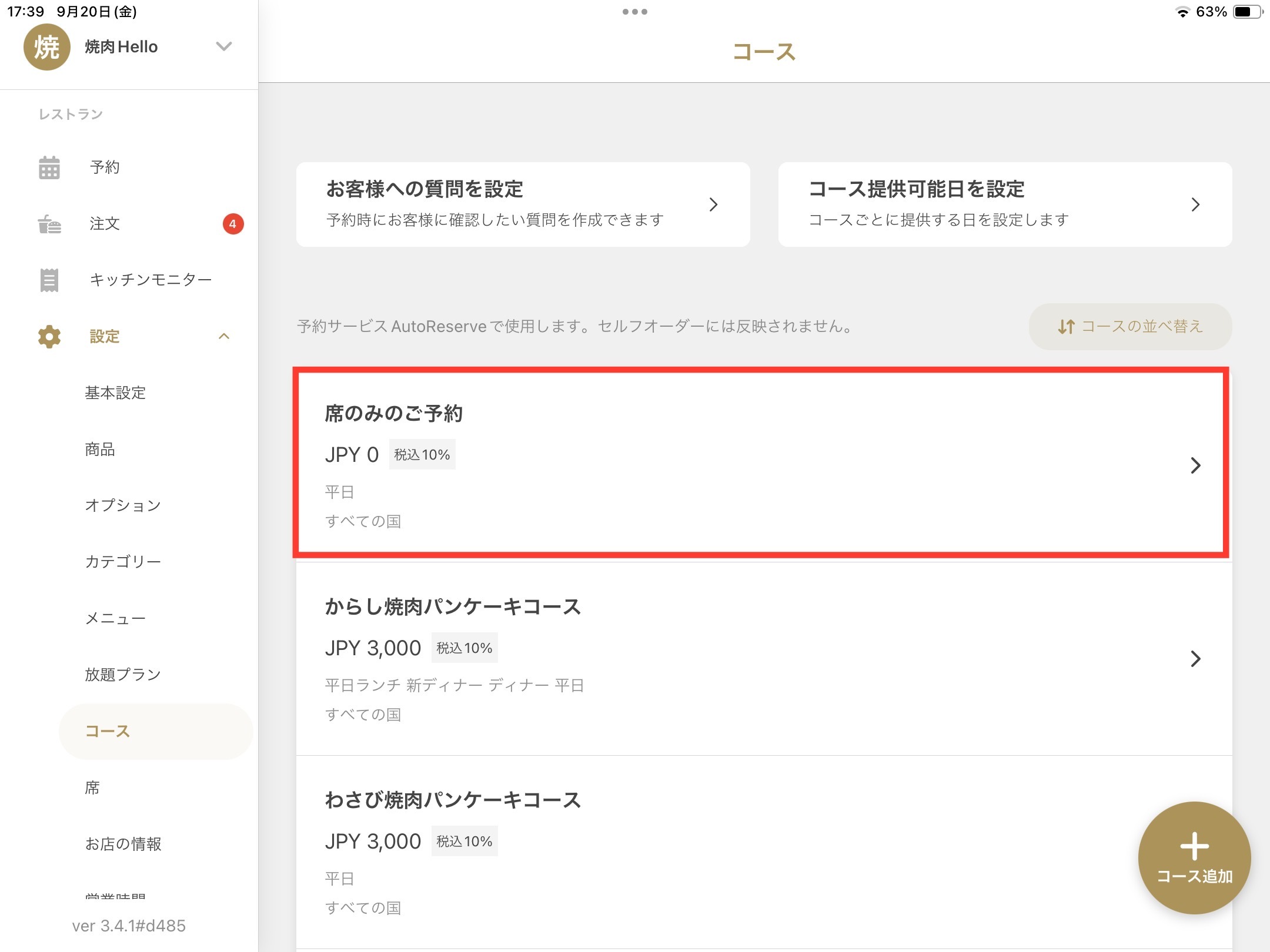Go to 放題プラン menu item
The width and height of the screenshot is (1270, 952).
[x=123, y=675]
